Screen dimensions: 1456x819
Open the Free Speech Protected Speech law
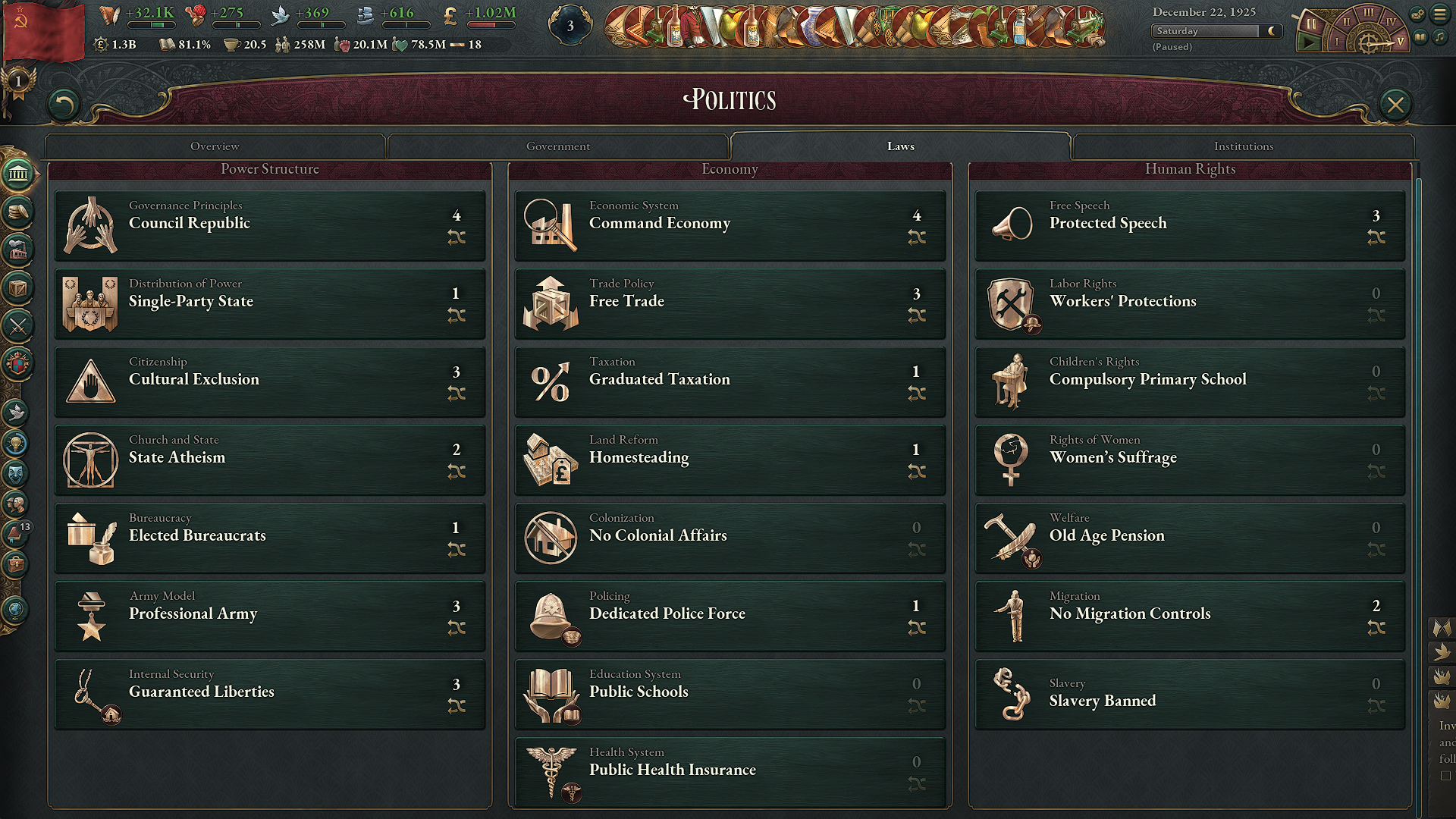tap(1190, 226)
